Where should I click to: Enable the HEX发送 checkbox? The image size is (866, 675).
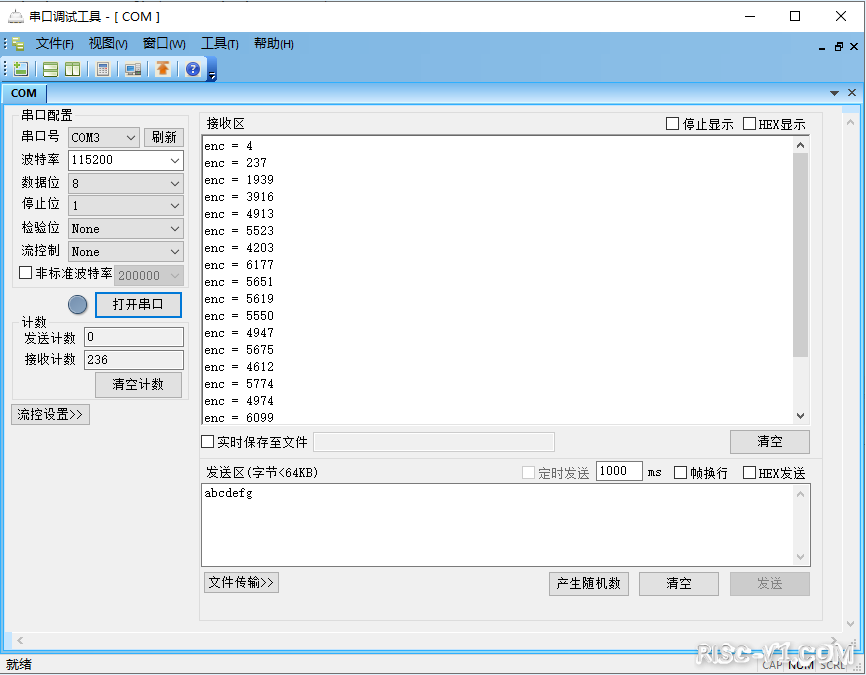click(749, 473)
